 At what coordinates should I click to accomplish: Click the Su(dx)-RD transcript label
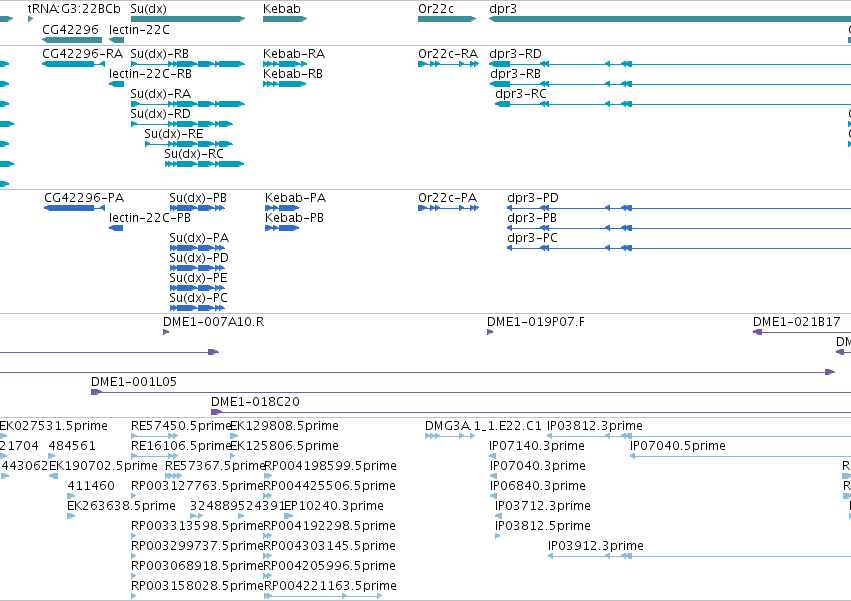(161, 115)
